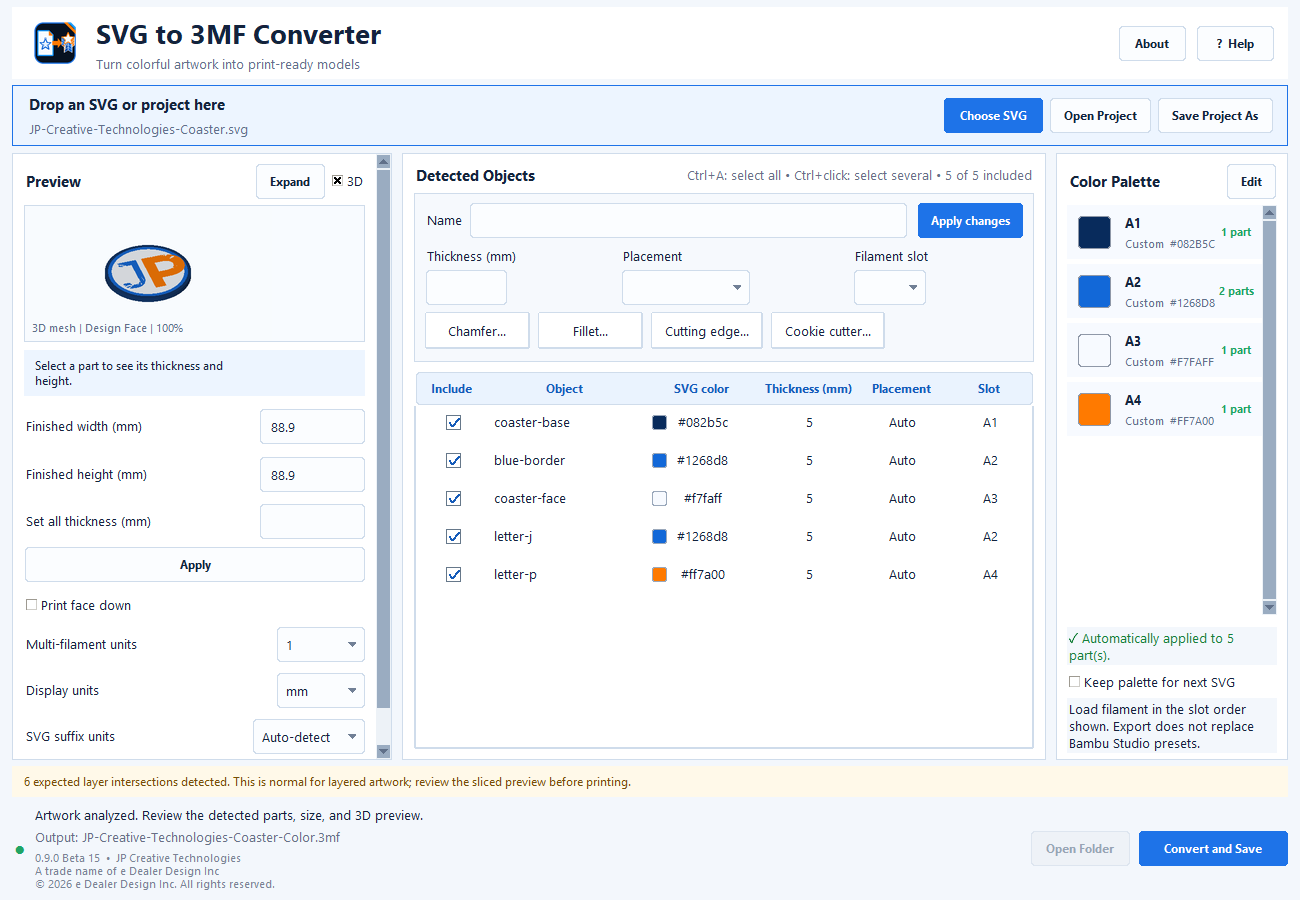The image size is (1300, 900).
Task: Uncheck Include for coaster-face
Action: pos(454,499)
